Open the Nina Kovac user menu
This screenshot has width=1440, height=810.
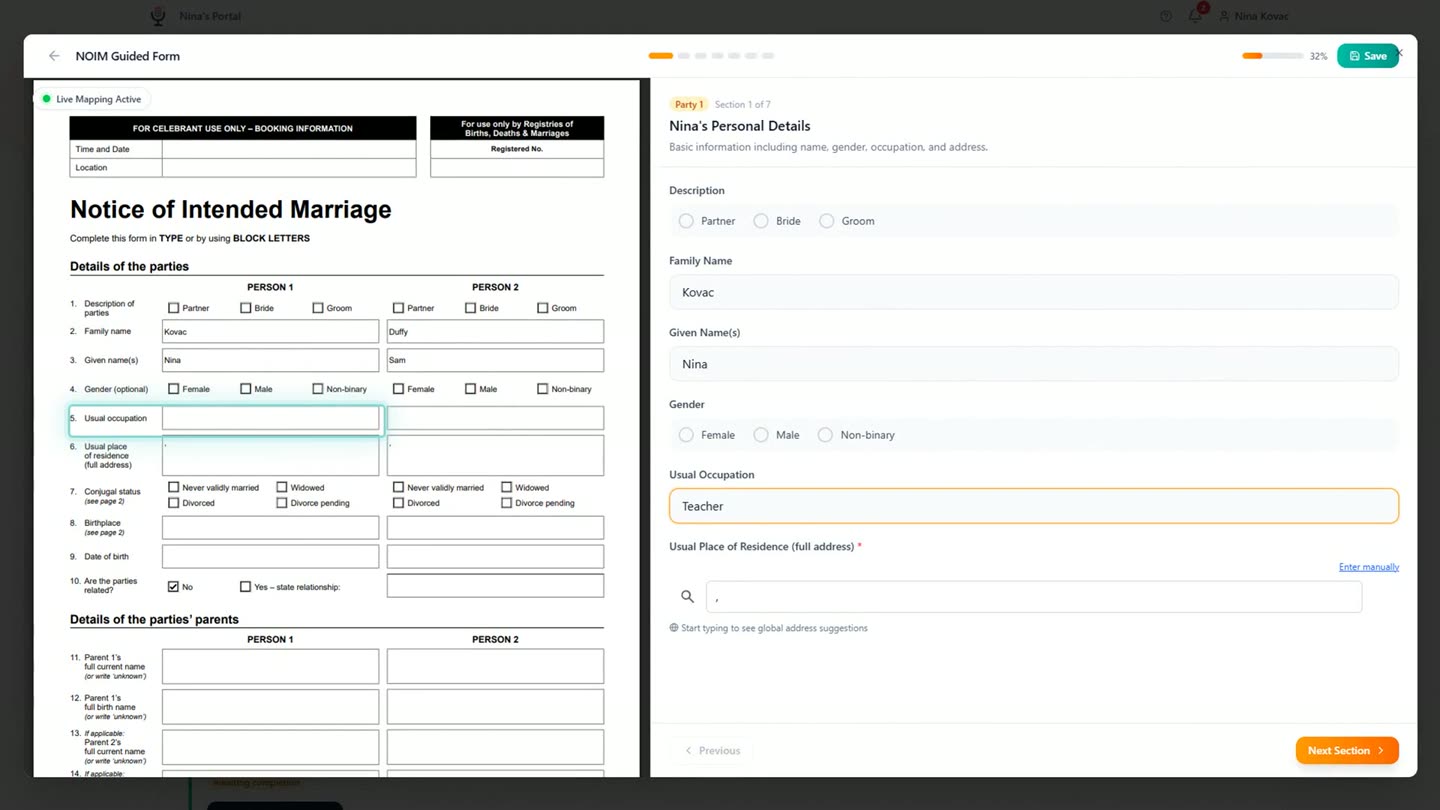(x=1254, y=16)
